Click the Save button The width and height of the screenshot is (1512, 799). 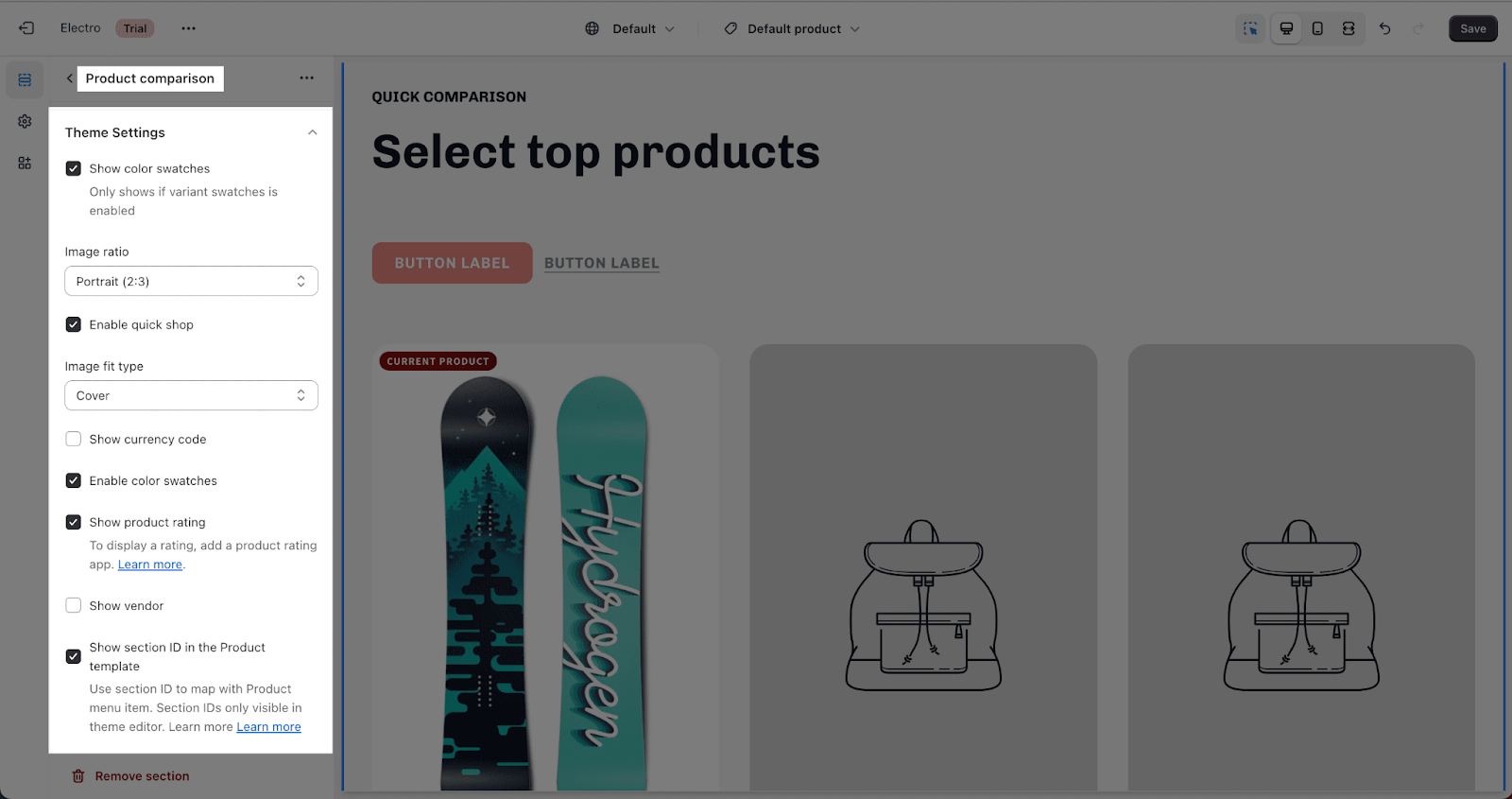click(x=1472, y=28)
